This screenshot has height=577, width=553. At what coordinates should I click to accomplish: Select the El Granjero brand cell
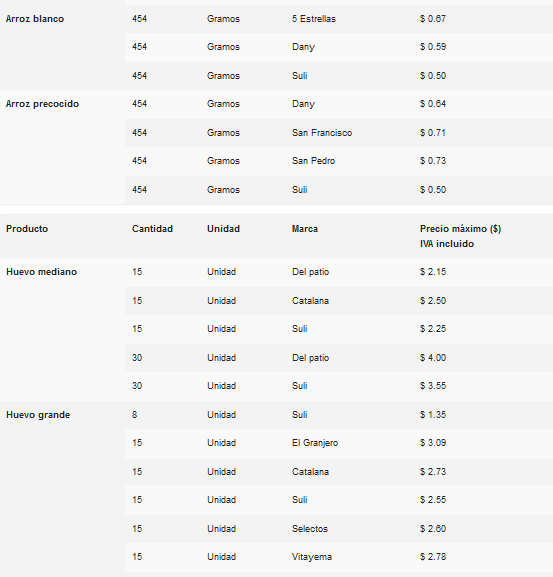point(315,443)
